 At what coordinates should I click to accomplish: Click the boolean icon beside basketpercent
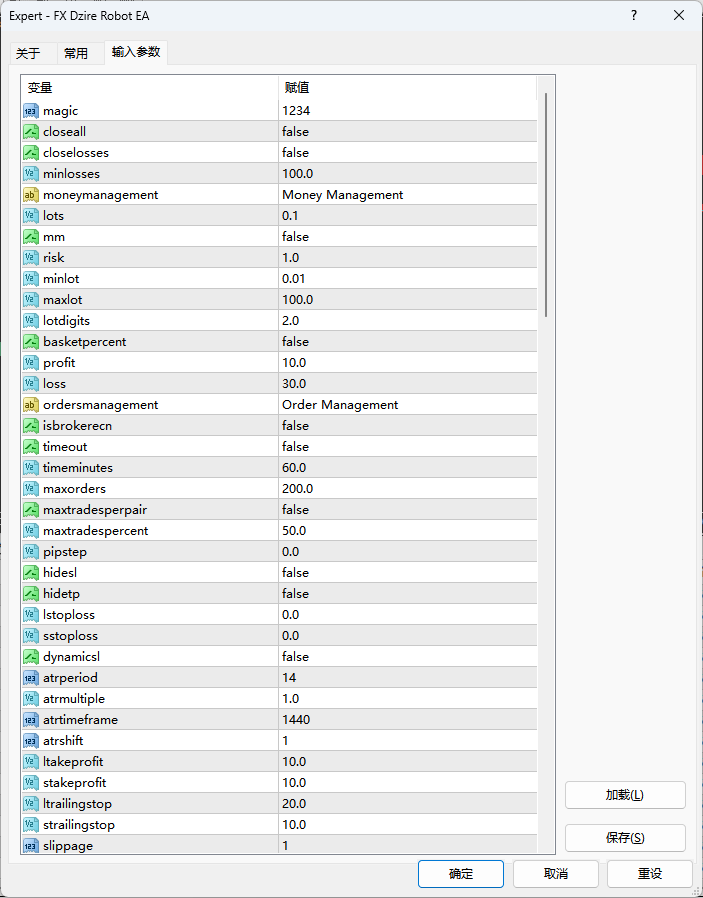(30, 342)
